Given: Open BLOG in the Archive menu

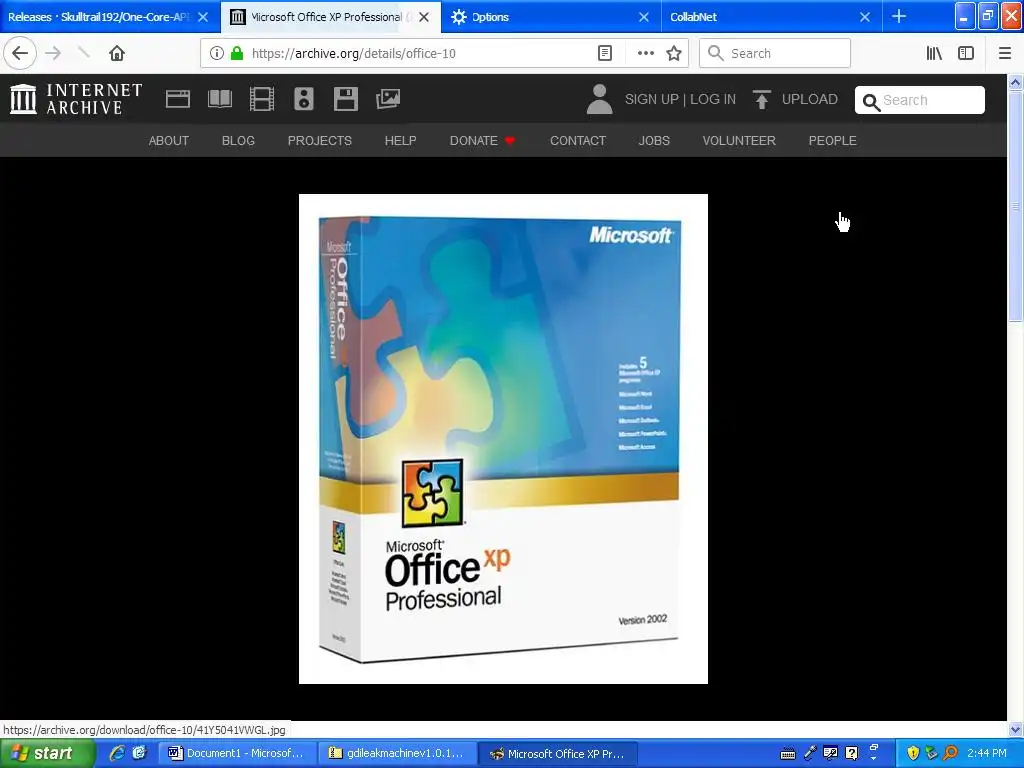Looking at the screenshot, I should [238, 140].
